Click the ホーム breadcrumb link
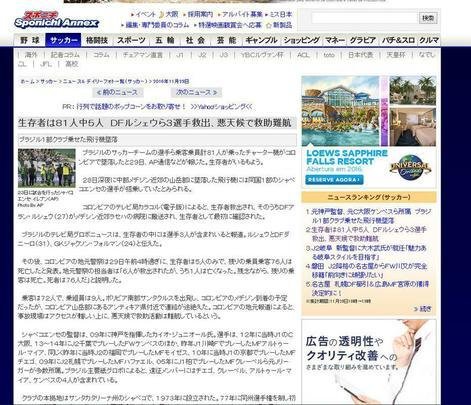Image resolution: width=471 pixels, height=405 pixels. [27, 81]
